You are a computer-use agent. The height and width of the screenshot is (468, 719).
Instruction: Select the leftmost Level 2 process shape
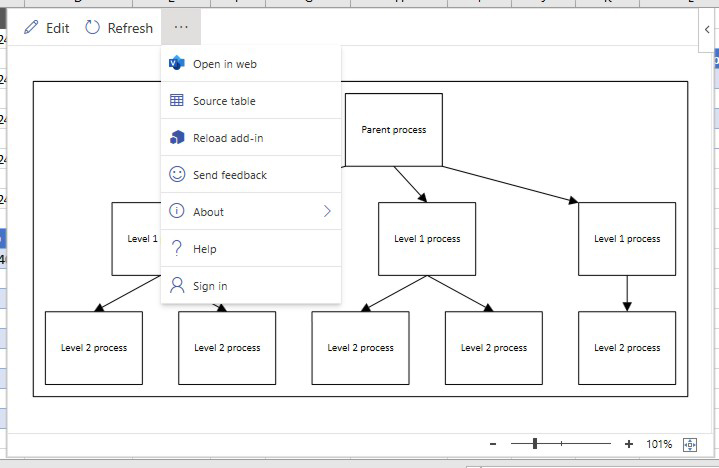tap(94, 348)
